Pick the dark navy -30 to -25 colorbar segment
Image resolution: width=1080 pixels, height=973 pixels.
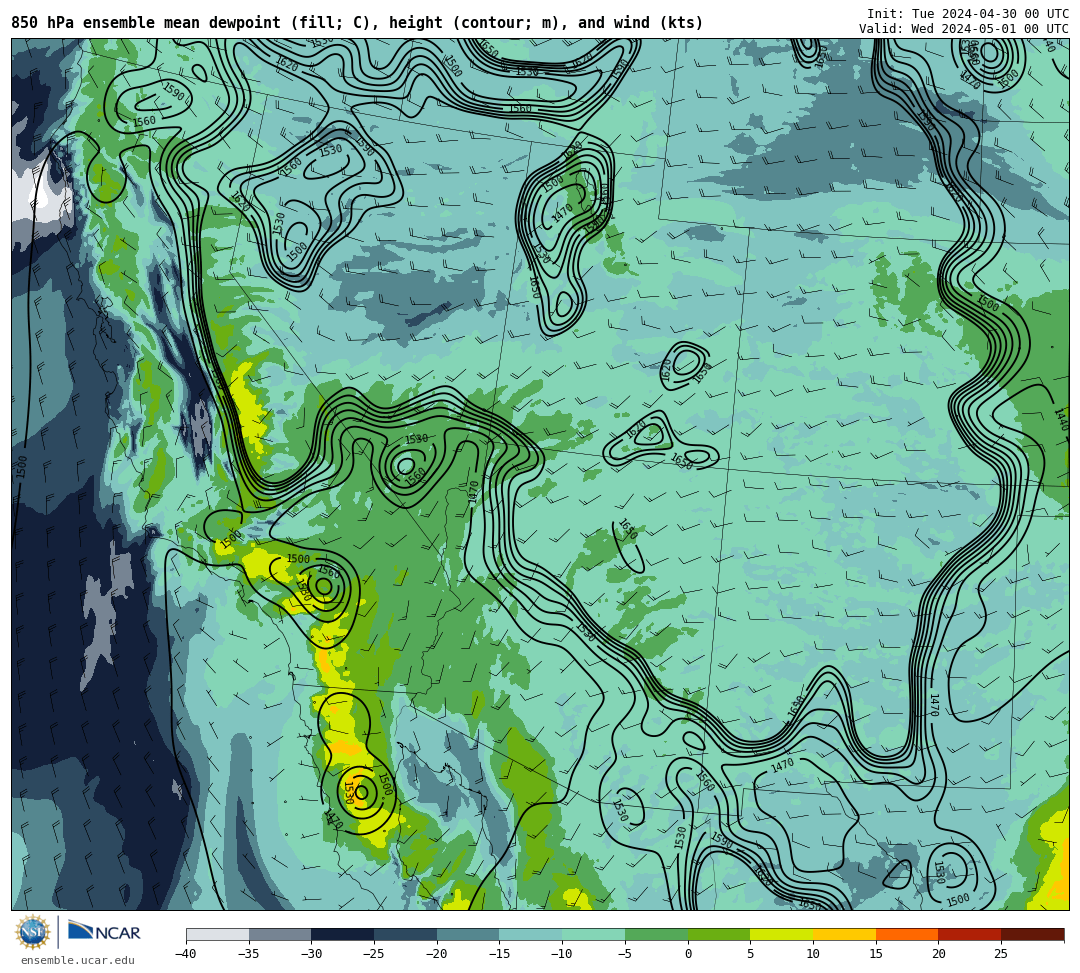click(x=343, y=934)
